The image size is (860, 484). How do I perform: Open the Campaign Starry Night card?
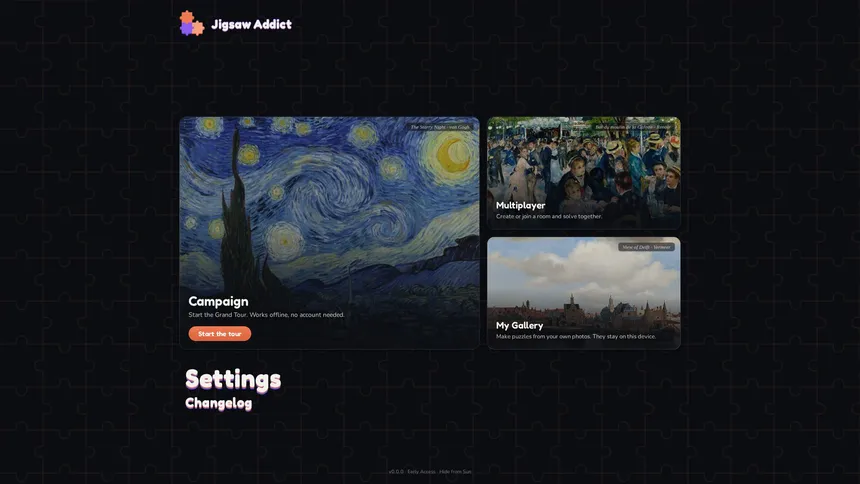[329, 233]
